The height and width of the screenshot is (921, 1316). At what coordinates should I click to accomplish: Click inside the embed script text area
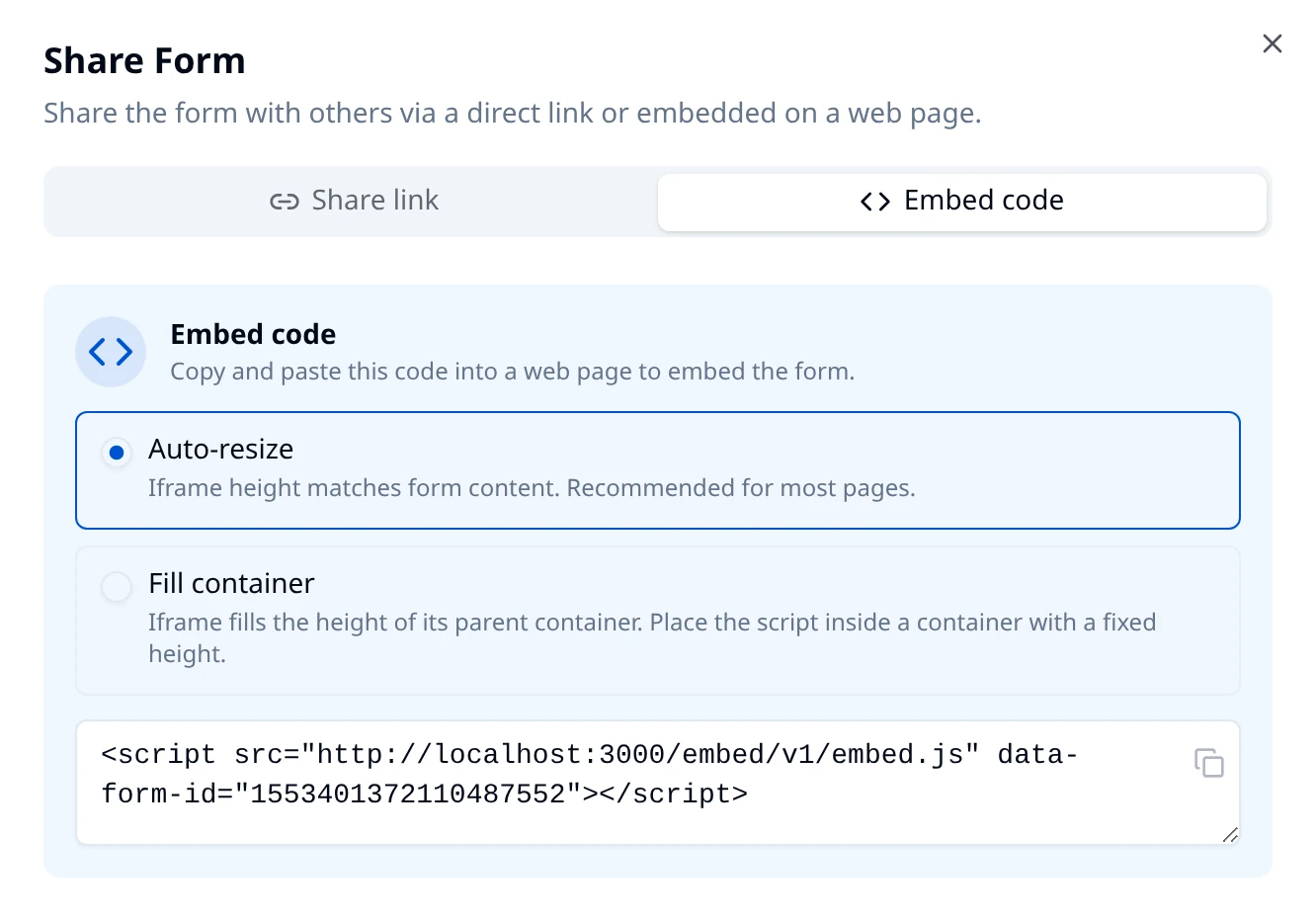[658, 783]
